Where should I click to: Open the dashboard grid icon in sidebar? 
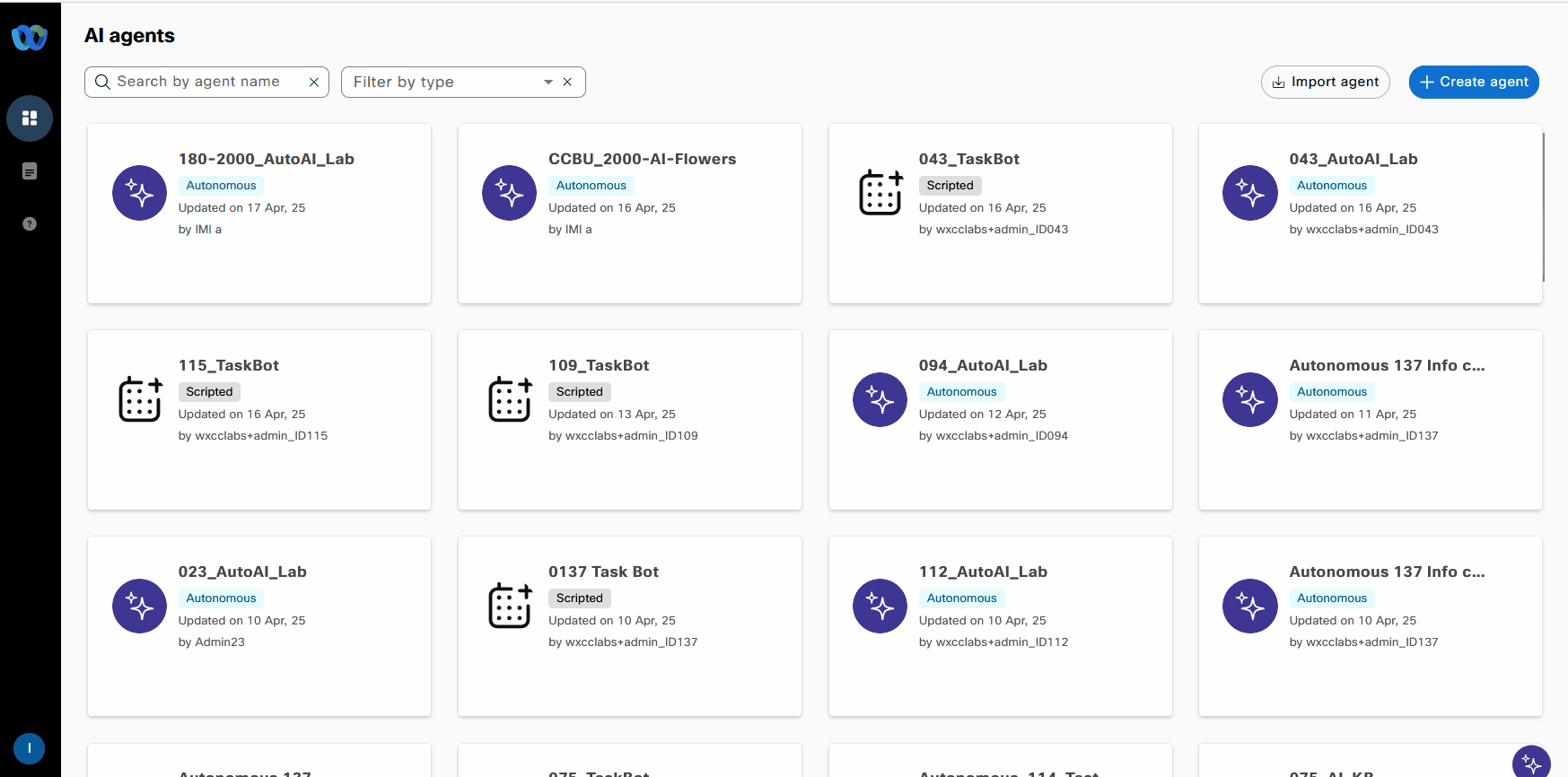(x=30, y=118)
